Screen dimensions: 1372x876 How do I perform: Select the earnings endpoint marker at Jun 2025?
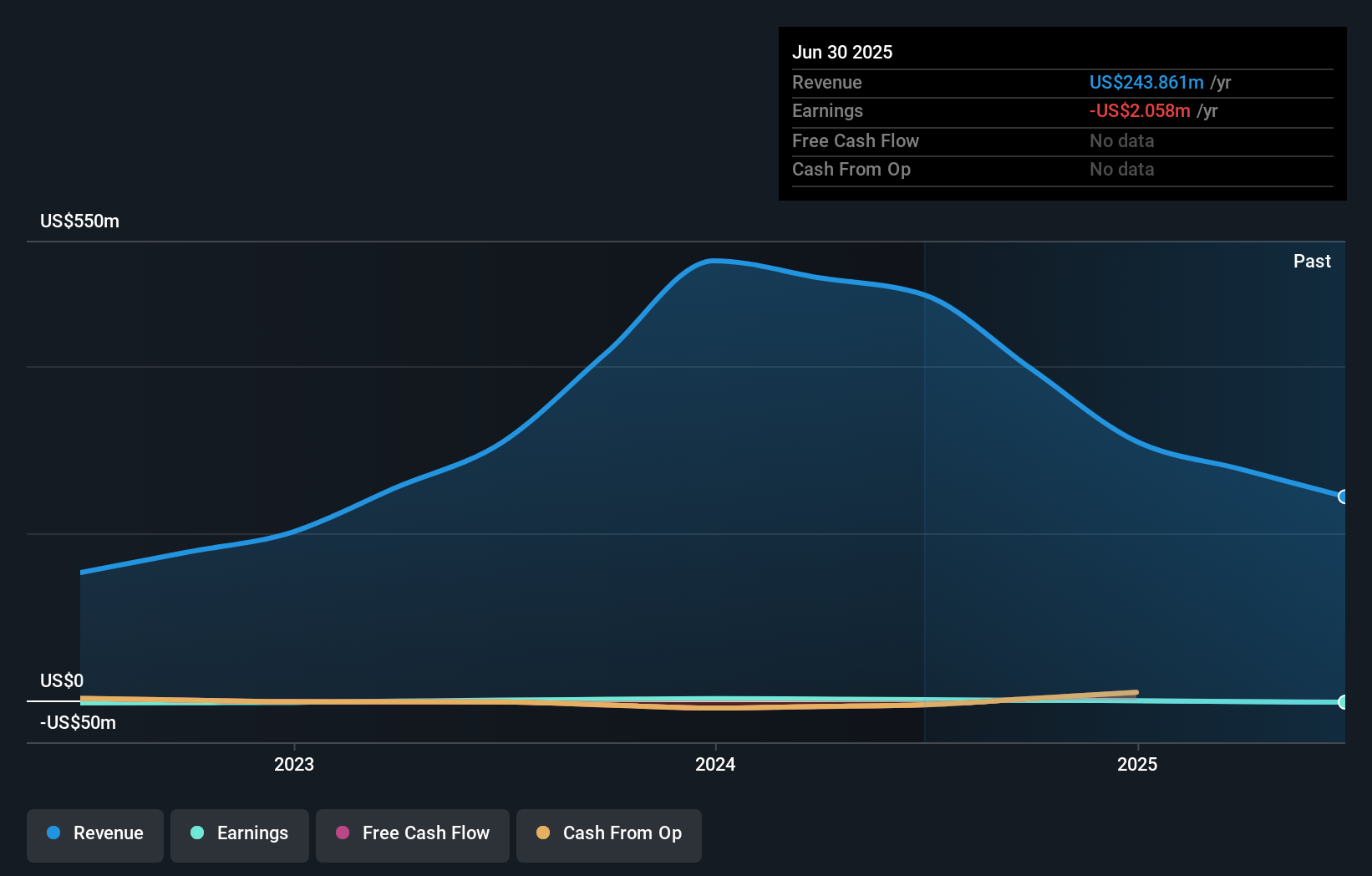[1344, 702]
